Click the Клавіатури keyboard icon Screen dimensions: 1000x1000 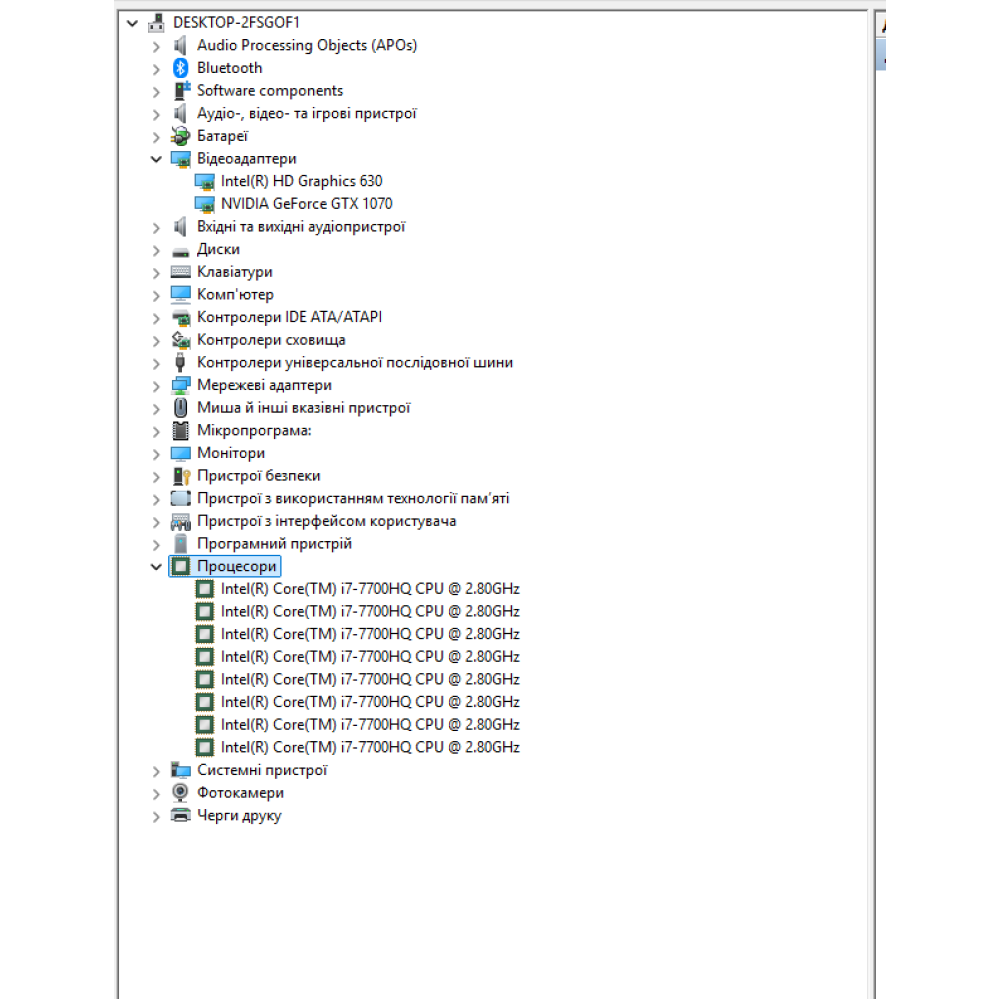click(180, 272)
